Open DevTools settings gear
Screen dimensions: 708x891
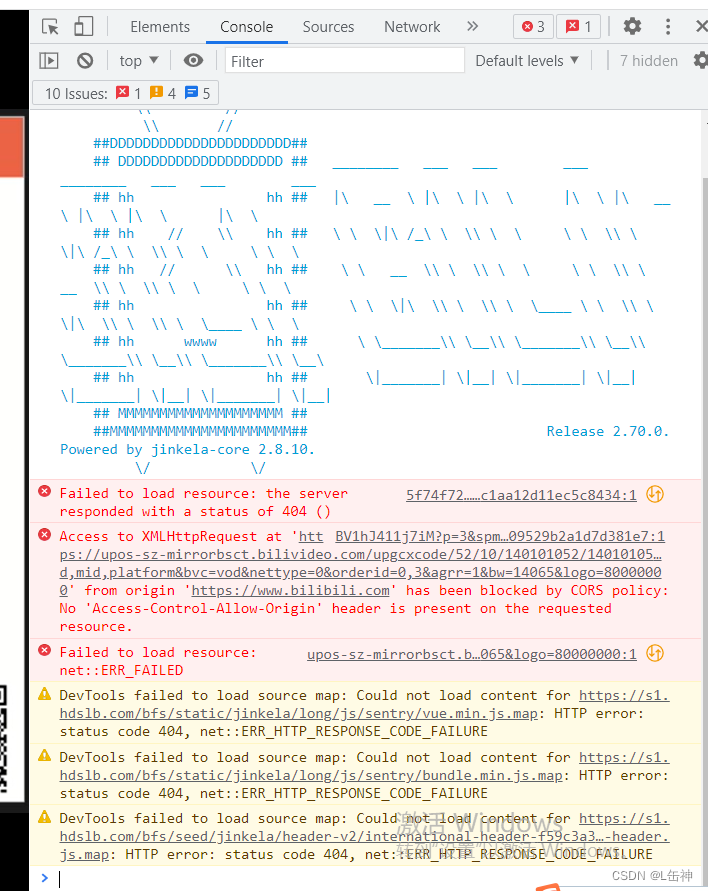pyautogui.click(x=632, y=26)
